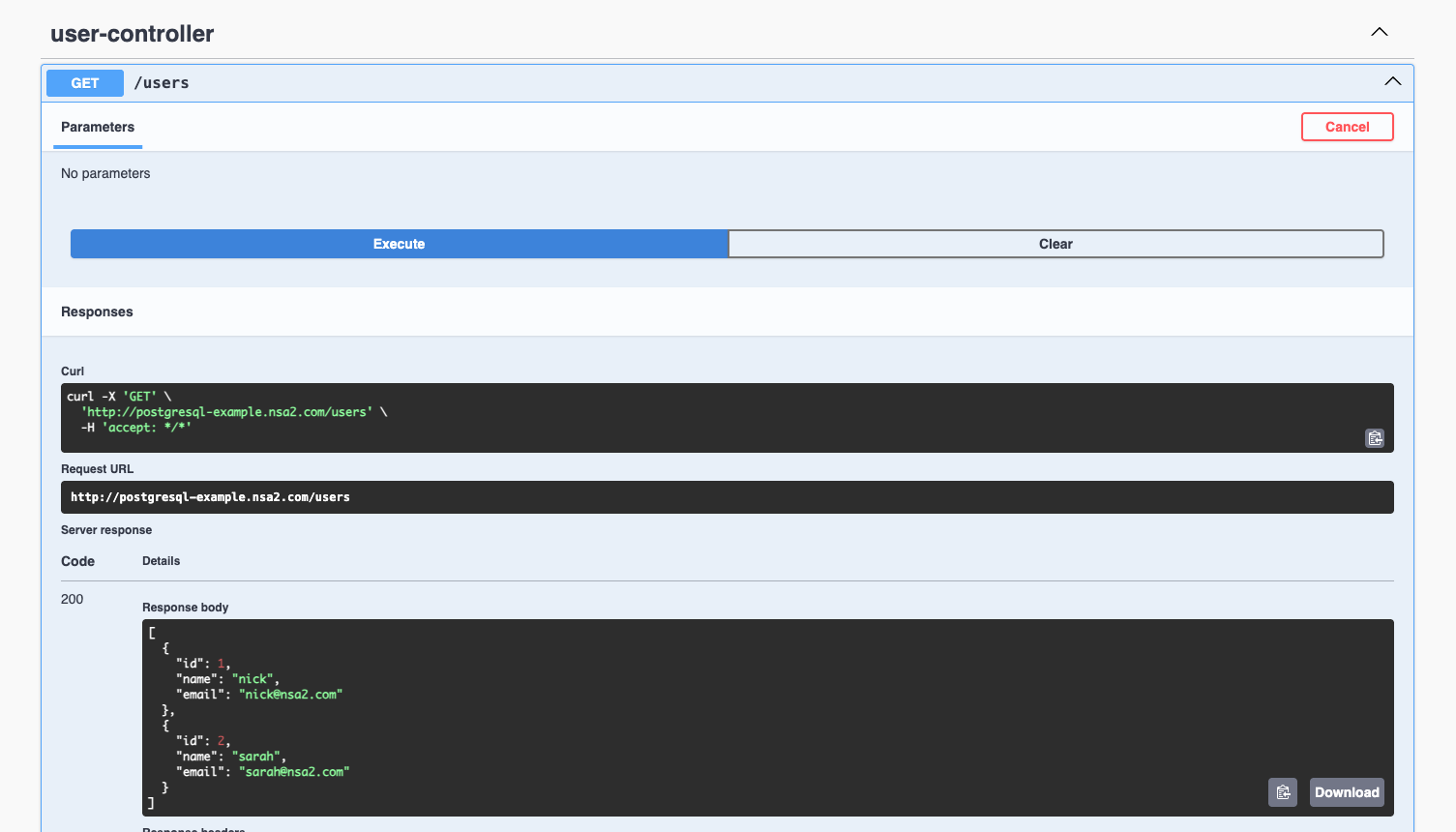The height and width of the screenshot is (832, 1456).
Task: Click the user-controller heading
Action: point(132,33)
